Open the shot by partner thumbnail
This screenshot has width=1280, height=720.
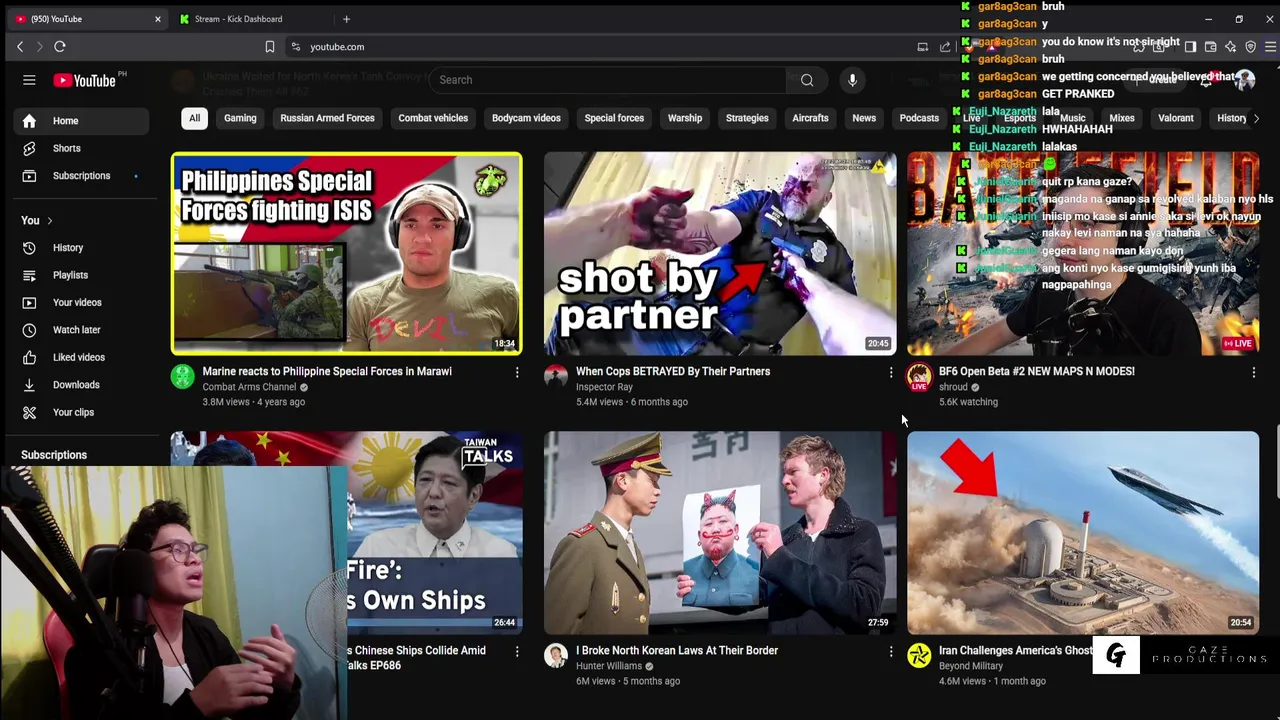720,254
